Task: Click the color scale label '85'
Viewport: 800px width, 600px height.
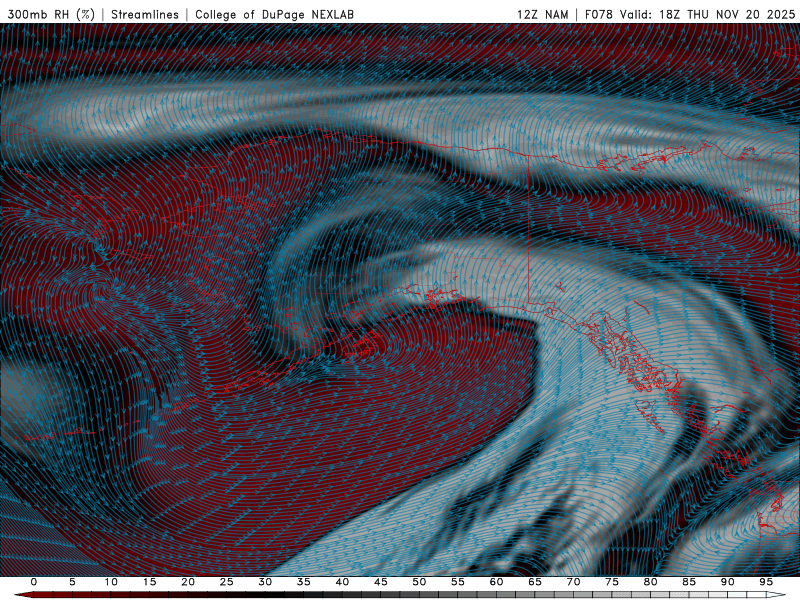Action: point(689,582)
